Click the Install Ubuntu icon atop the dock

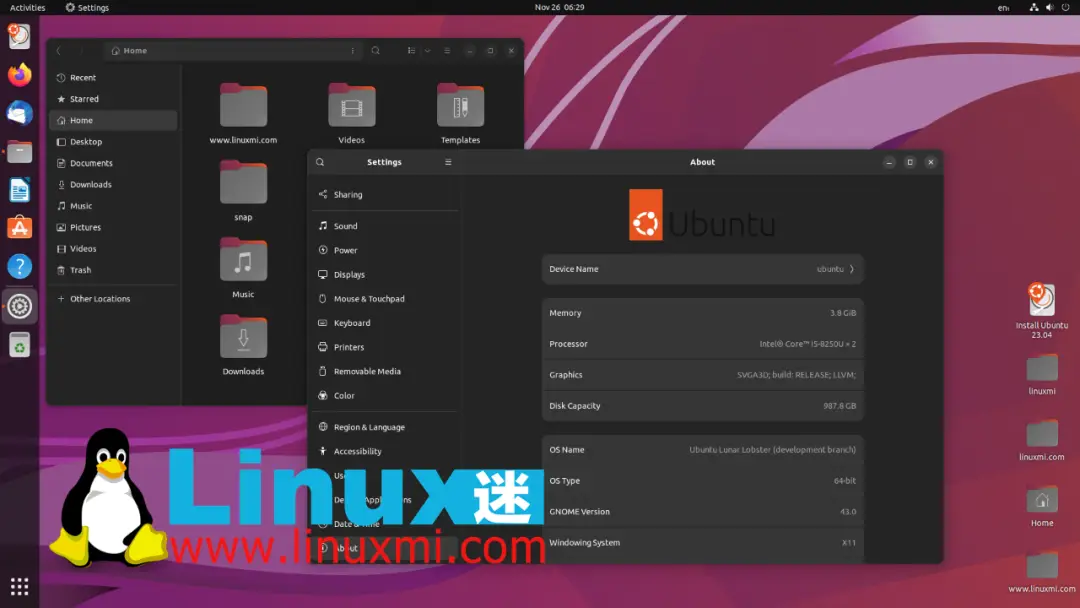pyautogui.click(x=19, y=36)
